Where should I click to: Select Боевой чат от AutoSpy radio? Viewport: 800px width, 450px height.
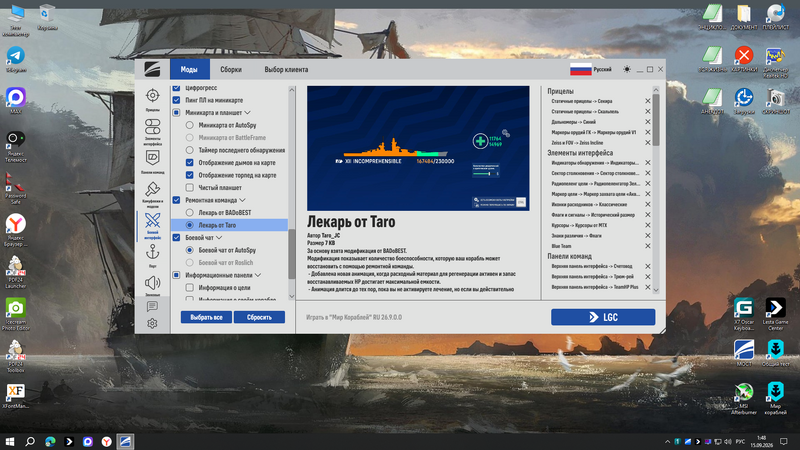click(x=190, y=250)
